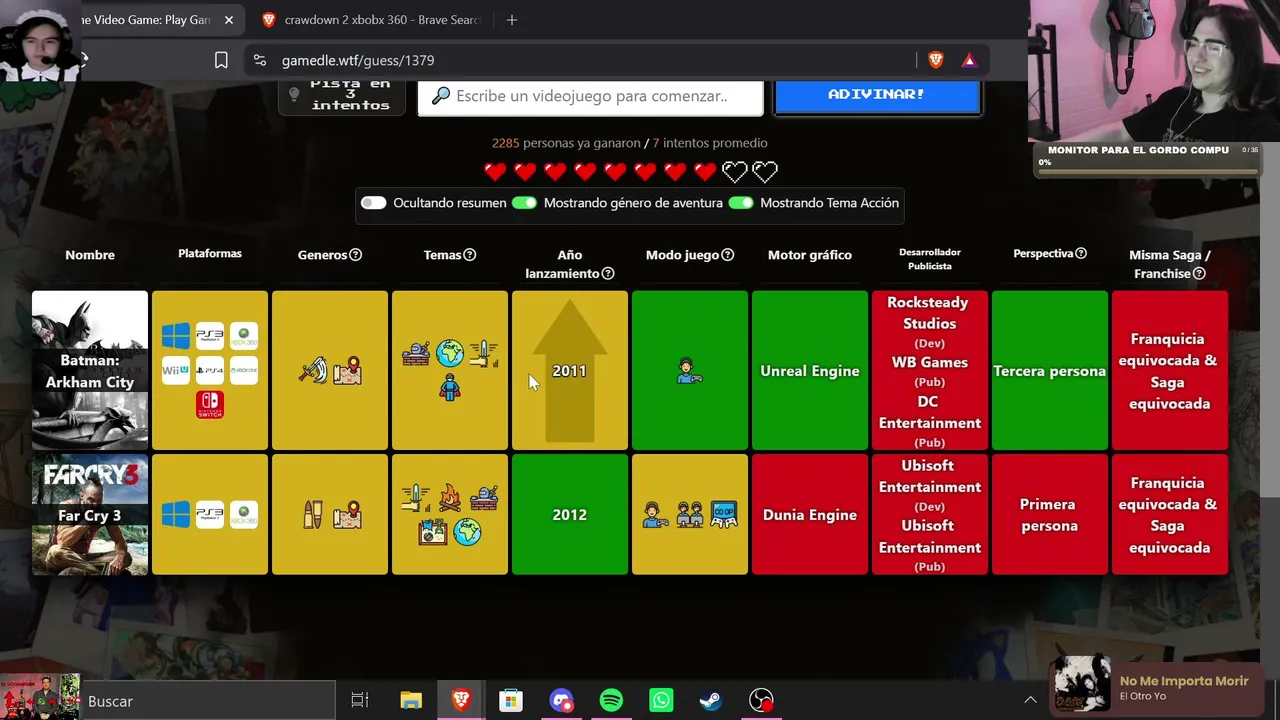This screenshot has height=720, width=1280.
Task: Open the Task View taskbar button
Action: [x=360, y=700]
